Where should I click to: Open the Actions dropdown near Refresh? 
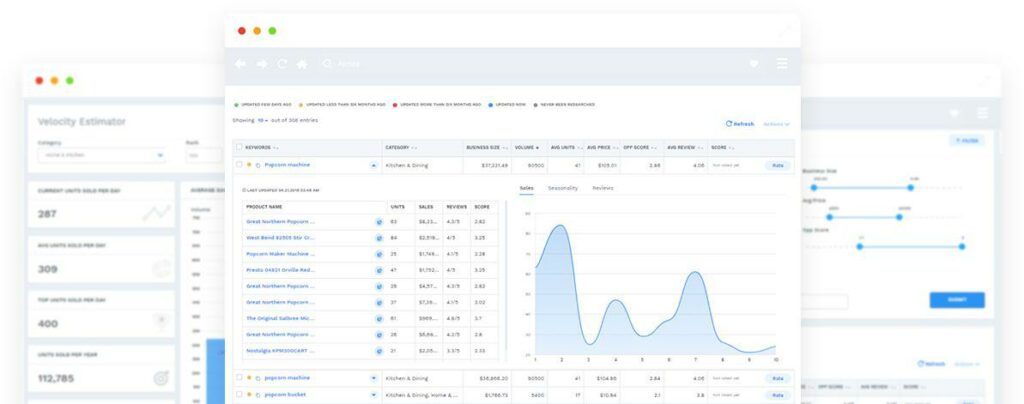click(x=776, y=124)
